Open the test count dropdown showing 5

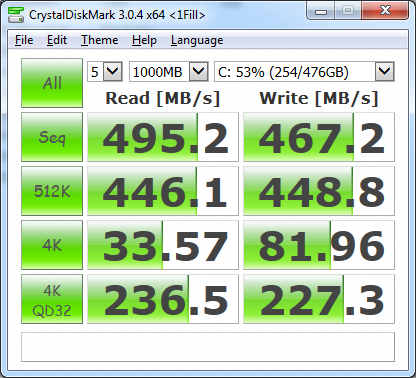[105, 72]
